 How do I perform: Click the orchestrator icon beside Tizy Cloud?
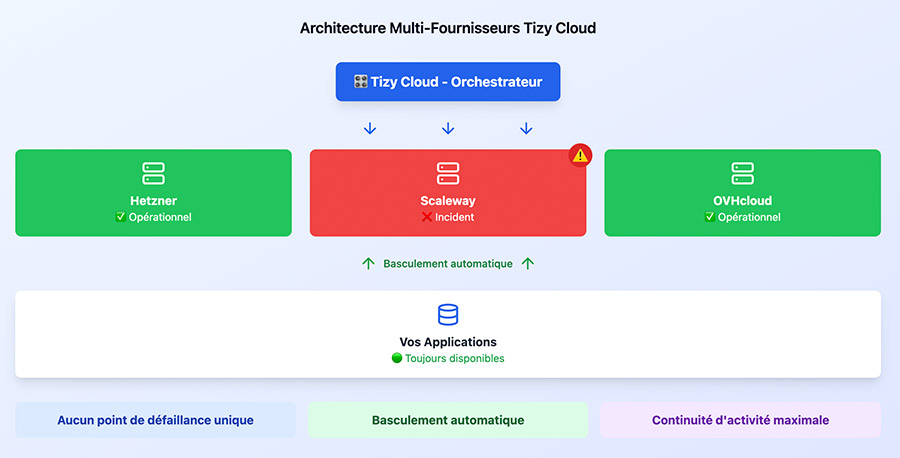point(360,81)
